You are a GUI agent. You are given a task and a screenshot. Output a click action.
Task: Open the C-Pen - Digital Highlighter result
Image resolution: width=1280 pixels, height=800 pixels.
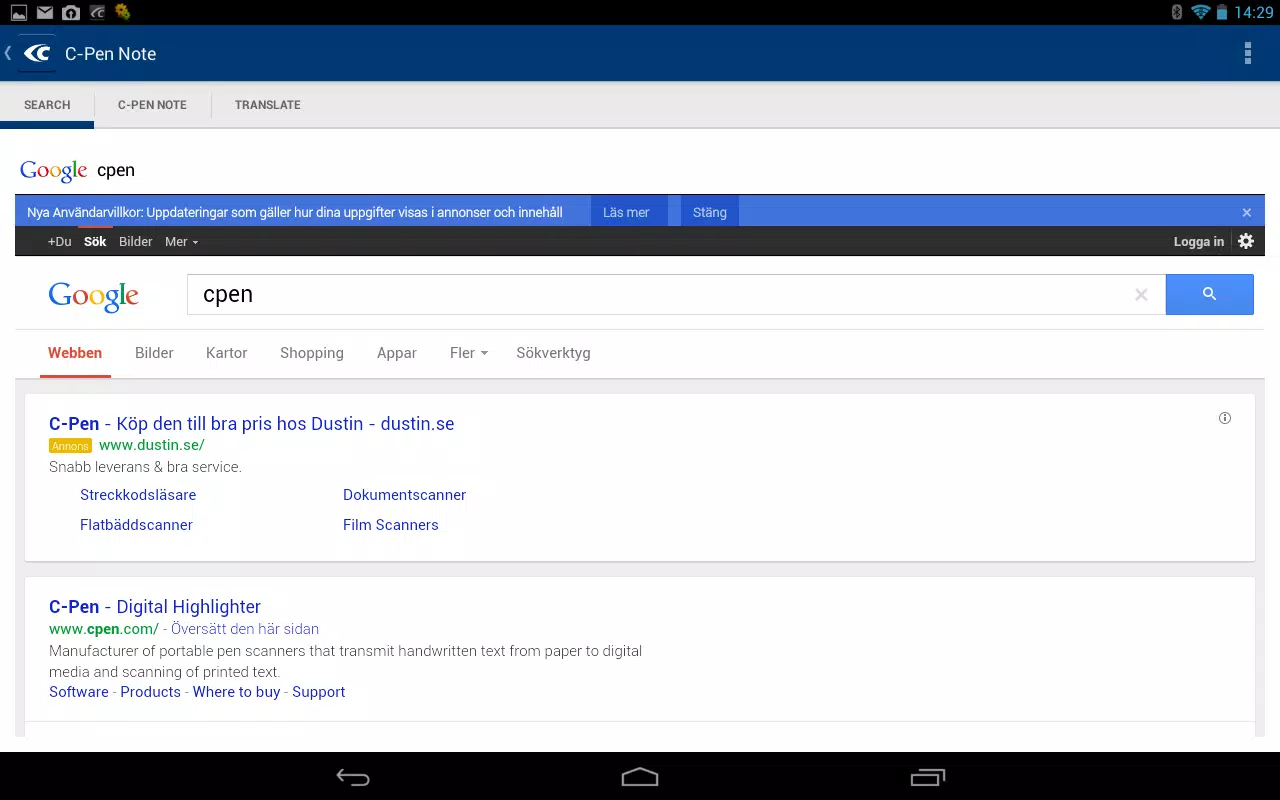coord(155,607)
